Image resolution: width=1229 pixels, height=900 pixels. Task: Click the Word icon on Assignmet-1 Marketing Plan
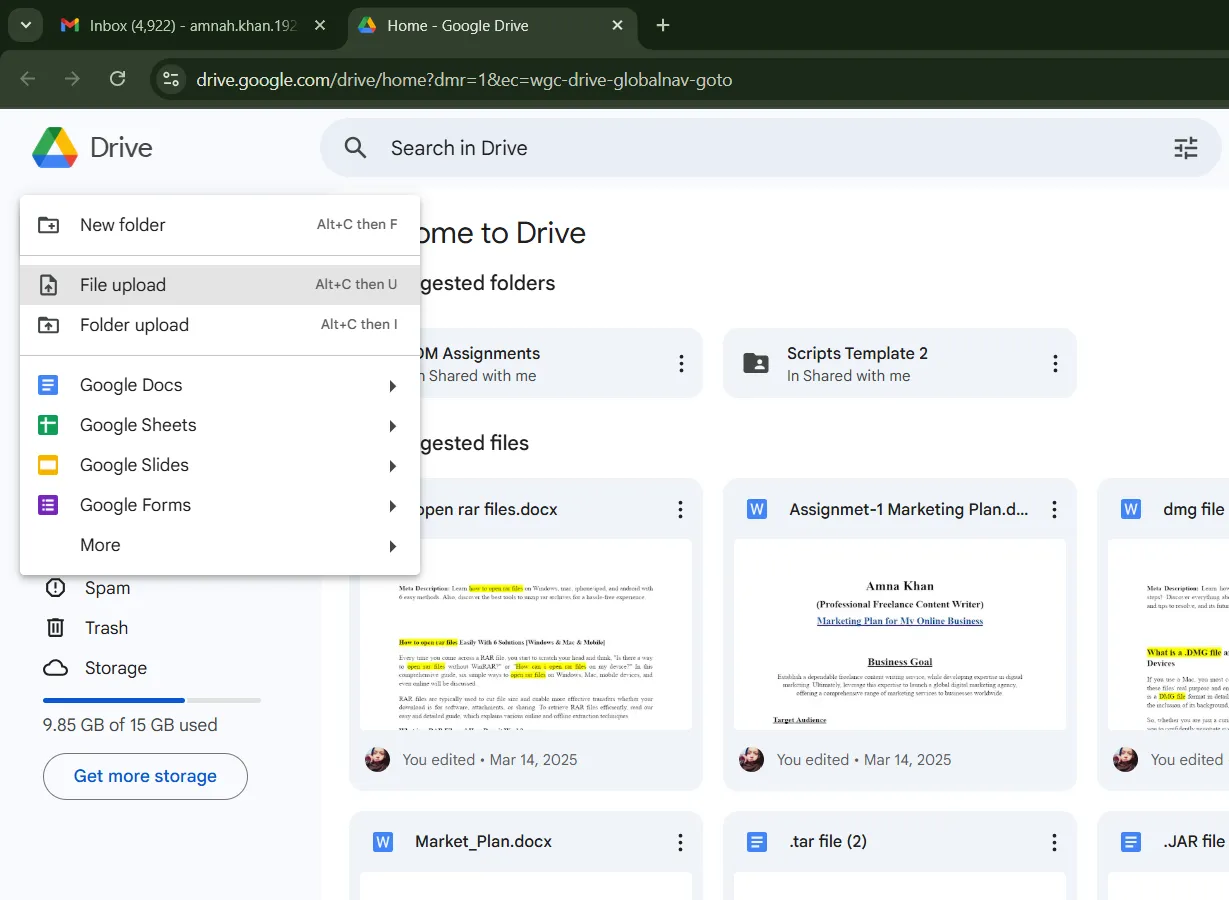coord(757,510)
